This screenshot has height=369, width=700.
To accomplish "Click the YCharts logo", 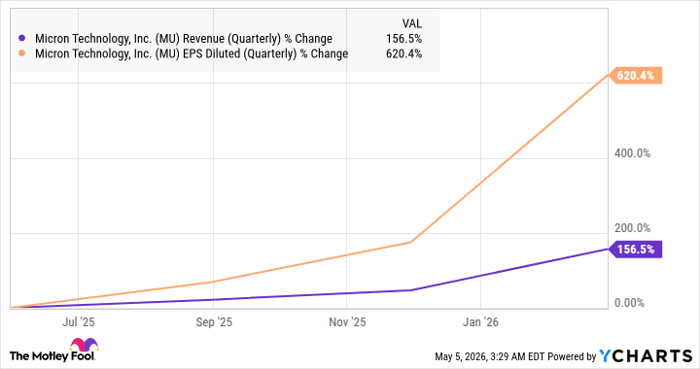I will click(x=646, y=356).
